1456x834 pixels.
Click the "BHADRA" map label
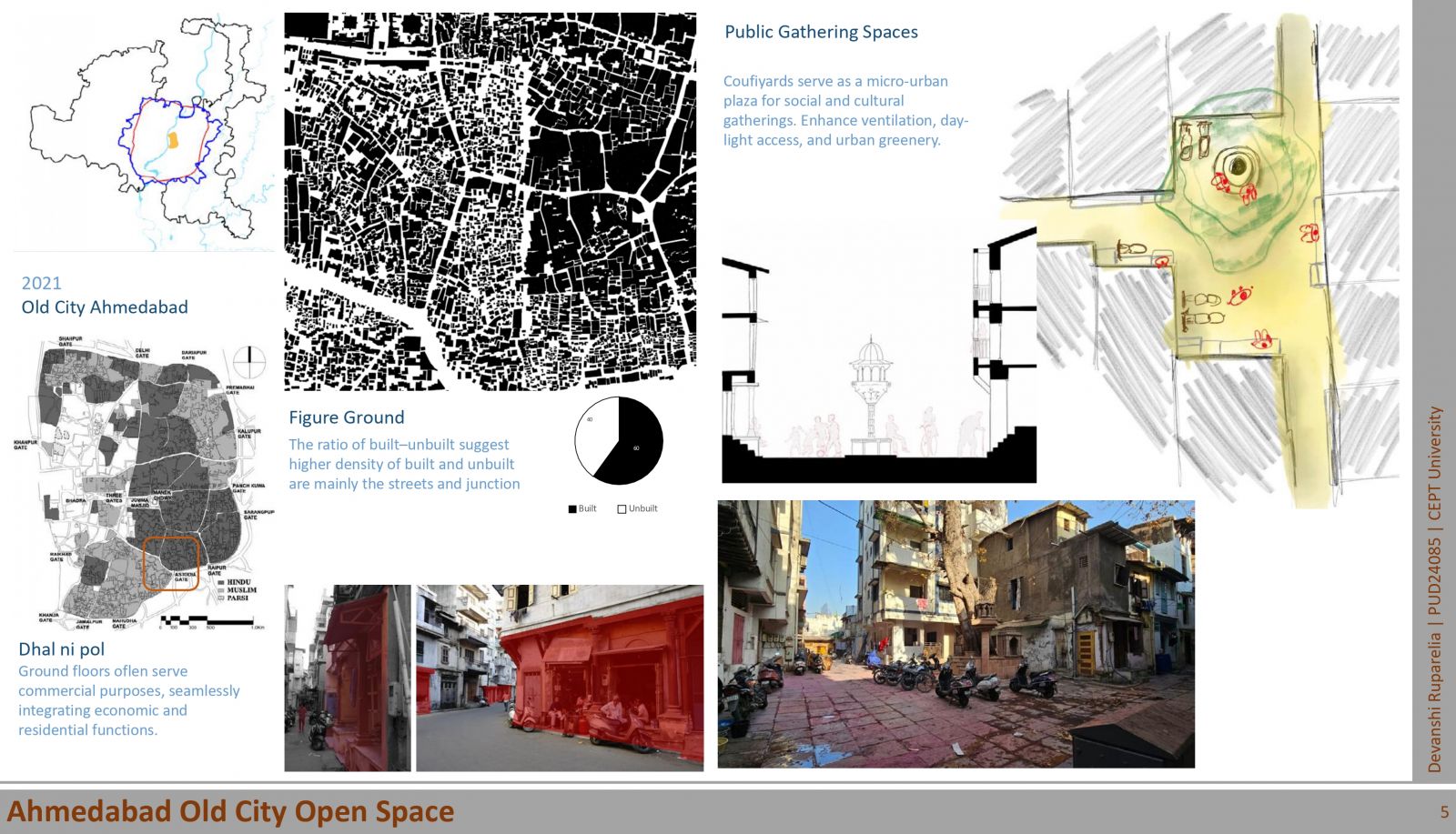coord(75,500)
